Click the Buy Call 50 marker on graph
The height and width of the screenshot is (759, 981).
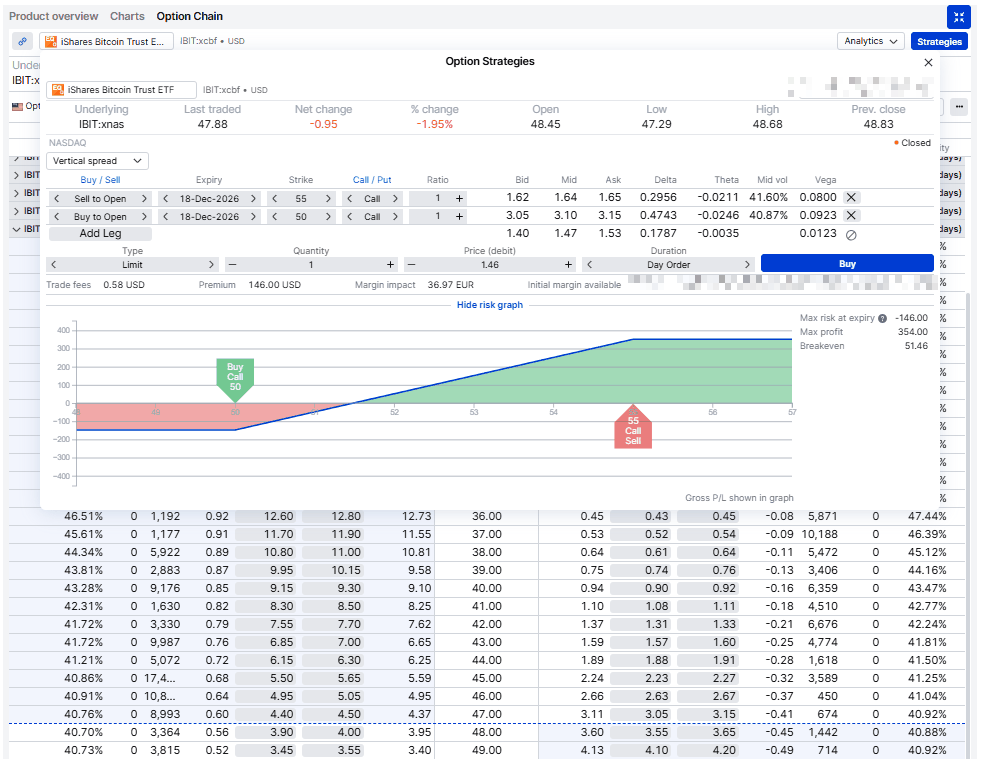(x=235, y=379)
